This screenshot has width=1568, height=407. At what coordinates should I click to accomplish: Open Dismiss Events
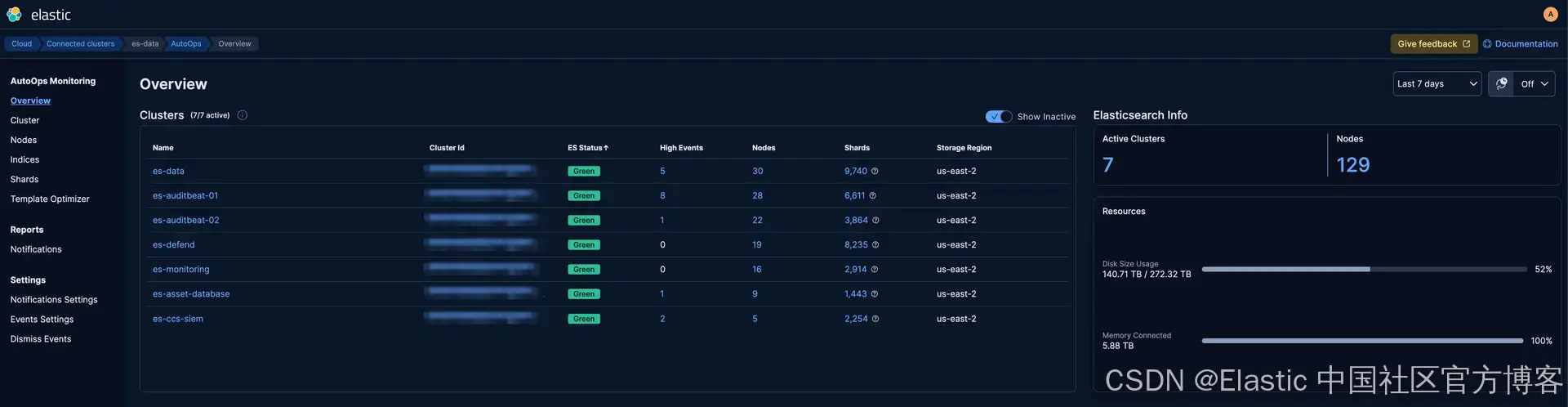(41, 339)
